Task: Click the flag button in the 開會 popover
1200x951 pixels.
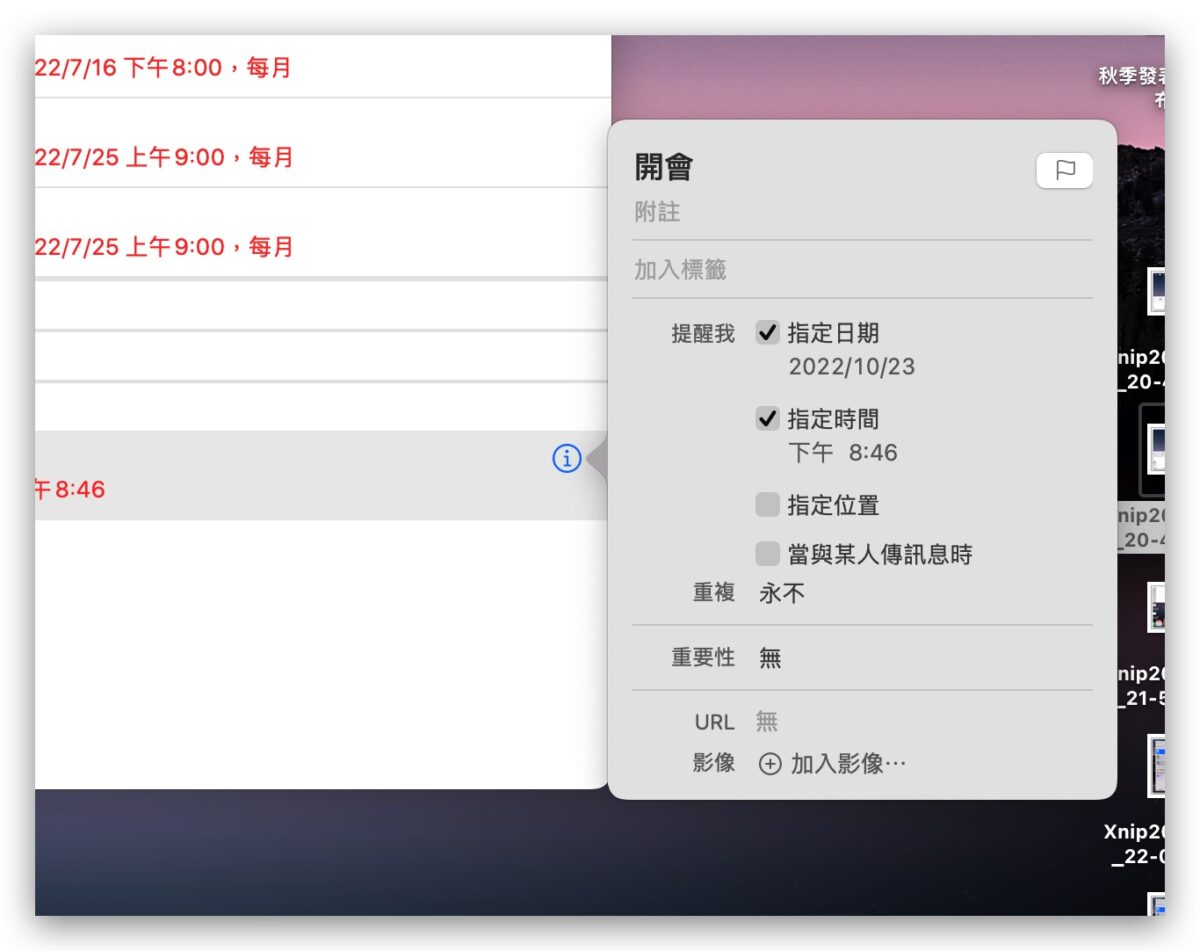Action: (x=1065, y=171)
